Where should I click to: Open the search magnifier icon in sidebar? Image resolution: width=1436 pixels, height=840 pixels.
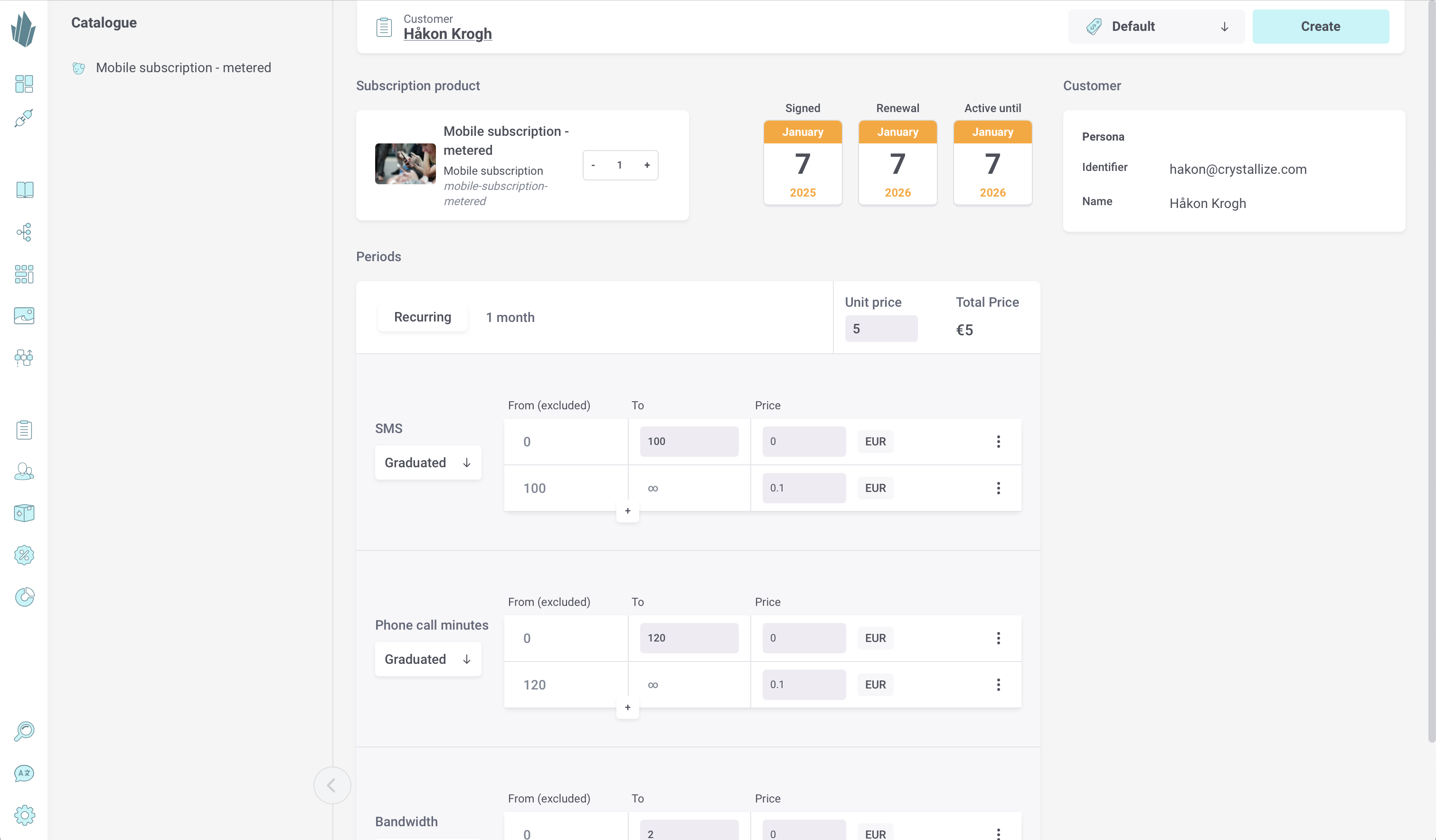pos(24,731)
